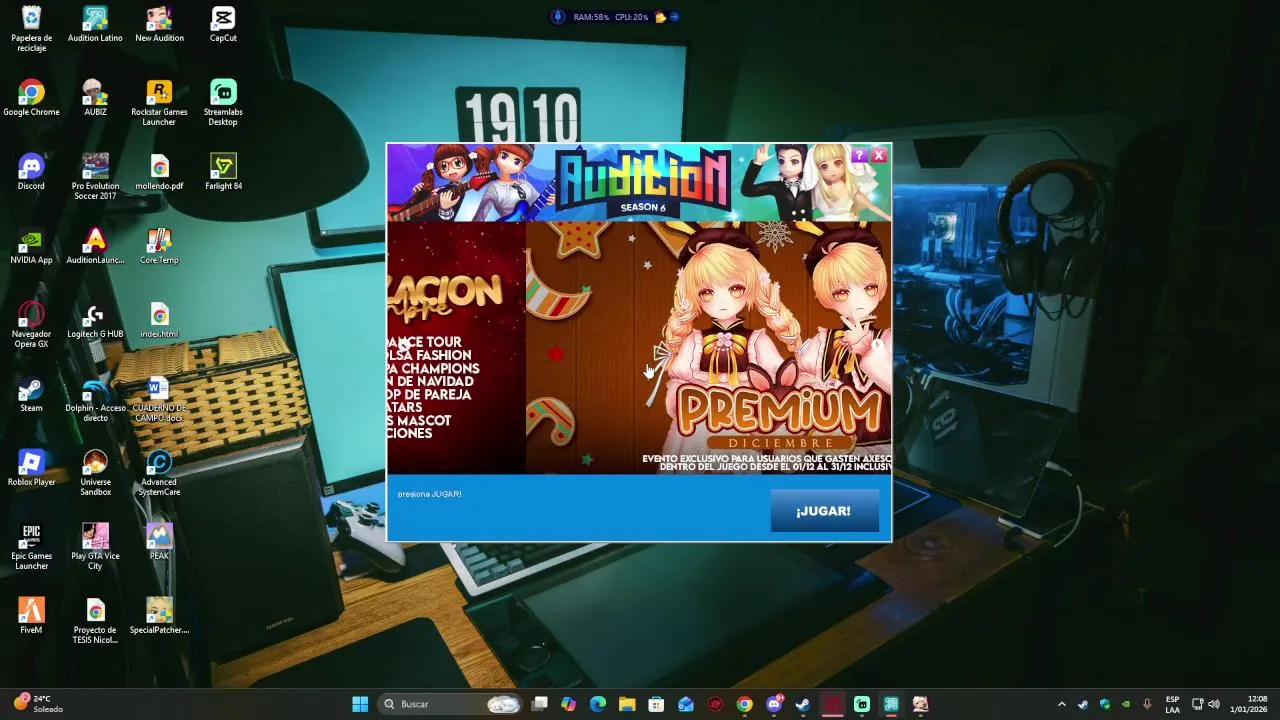Open the Google Chrome desktop shortcut
The width and height of the screenshot is (1280, 720).
(31, 98)
